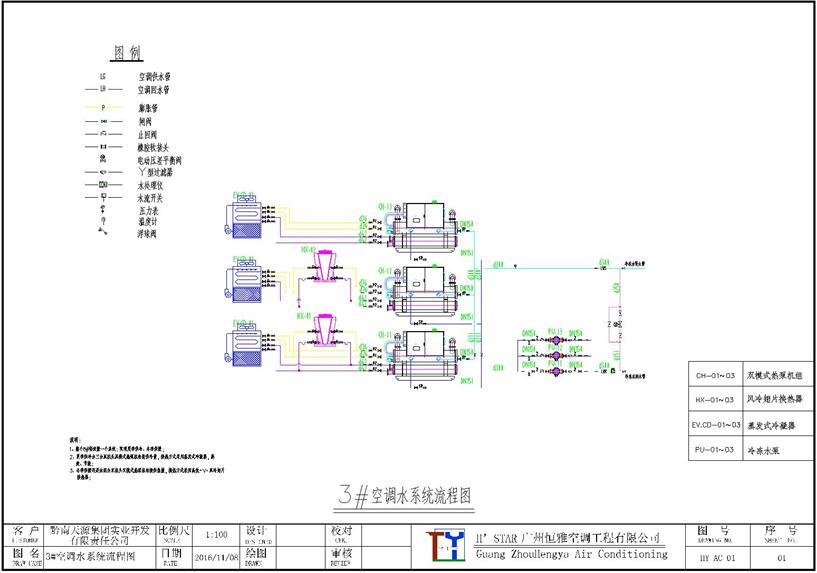
Task: Click the TY company logo in title block
Action: pyautogui.click(x=444, y=546)
